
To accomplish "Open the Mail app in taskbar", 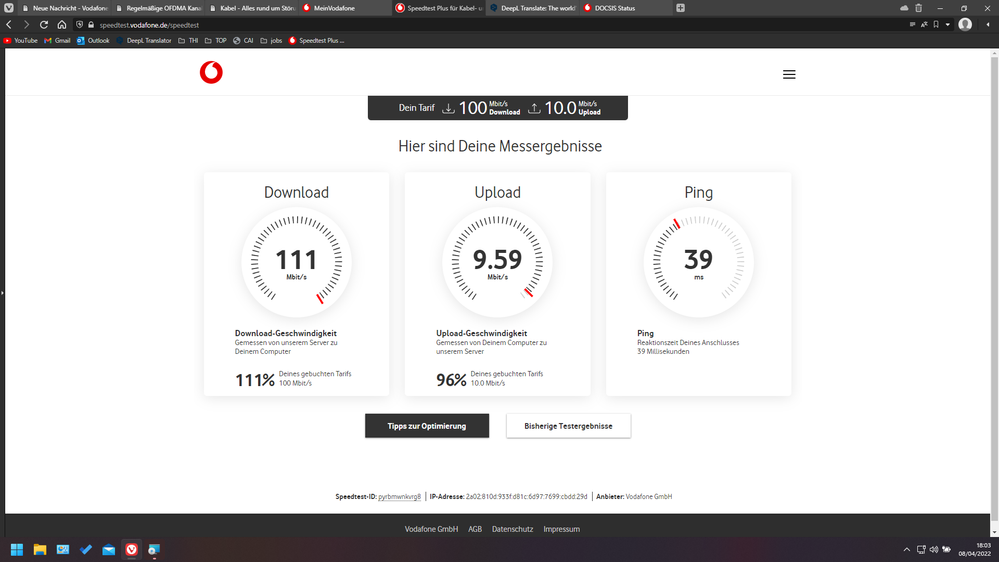I will point(109,549).
